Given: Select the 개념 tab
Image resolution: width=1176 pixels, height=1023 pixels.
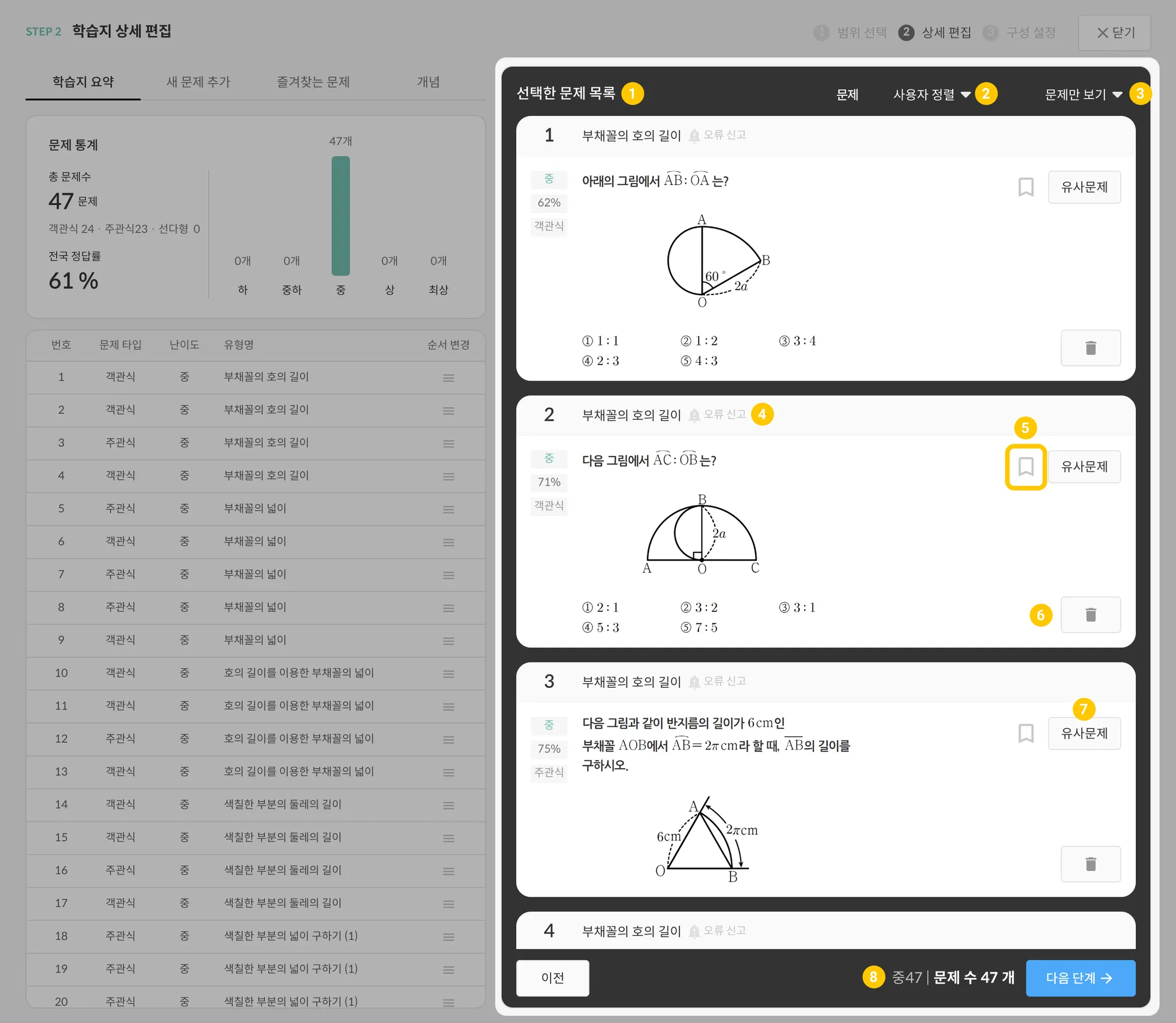Looking at the screenshot, I should coord(428,82).
